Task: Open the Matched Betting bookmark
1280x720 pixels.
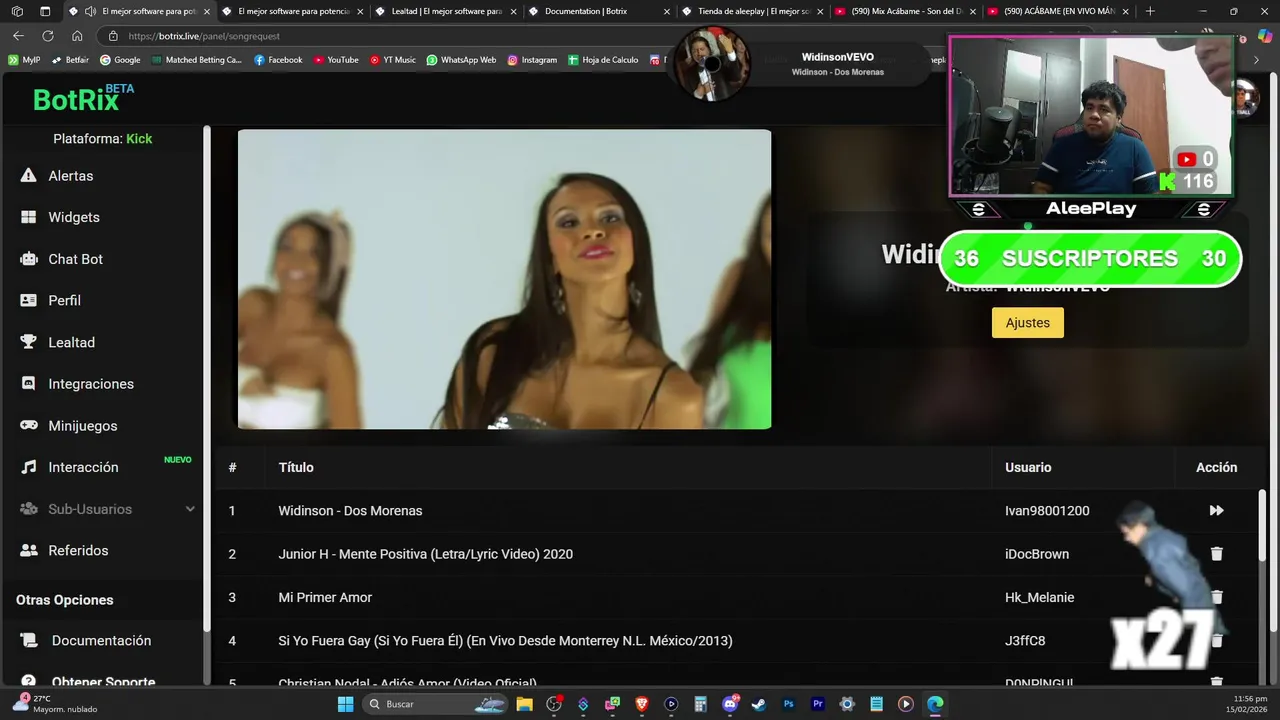Action: [196, 60]
